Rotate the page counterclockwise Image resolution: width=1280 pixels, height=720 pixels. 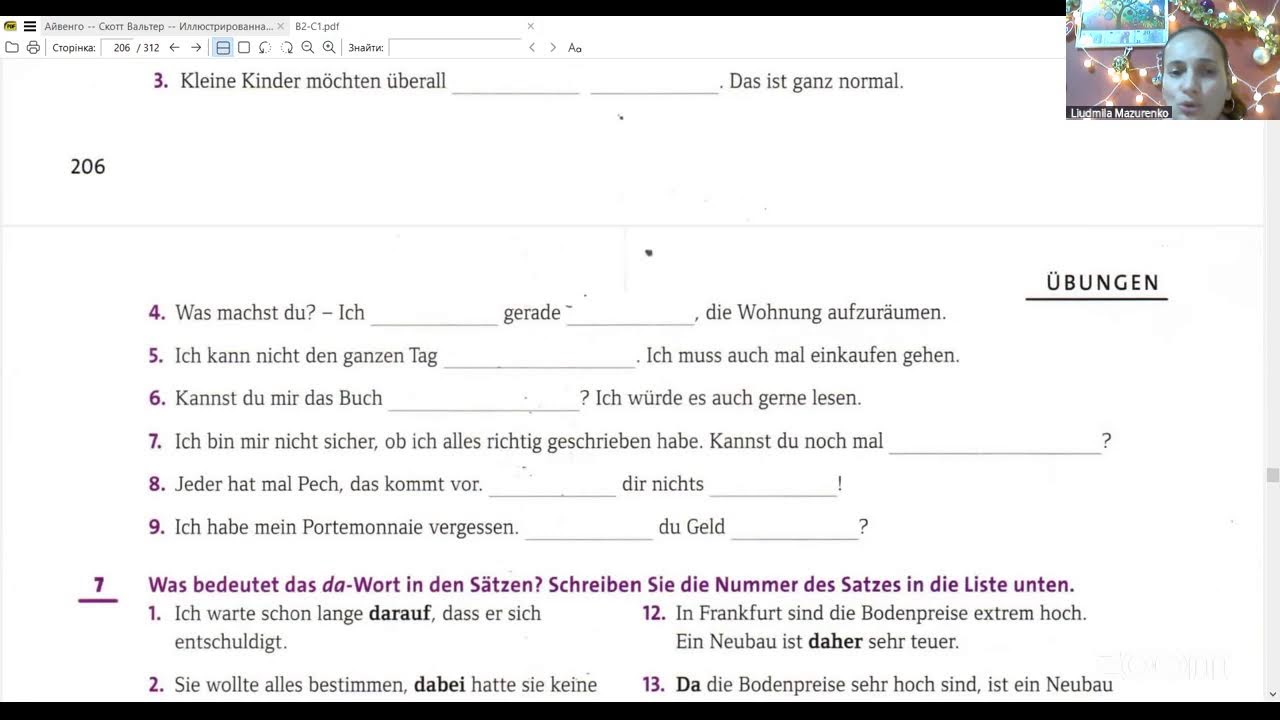(x=265, y=47)
